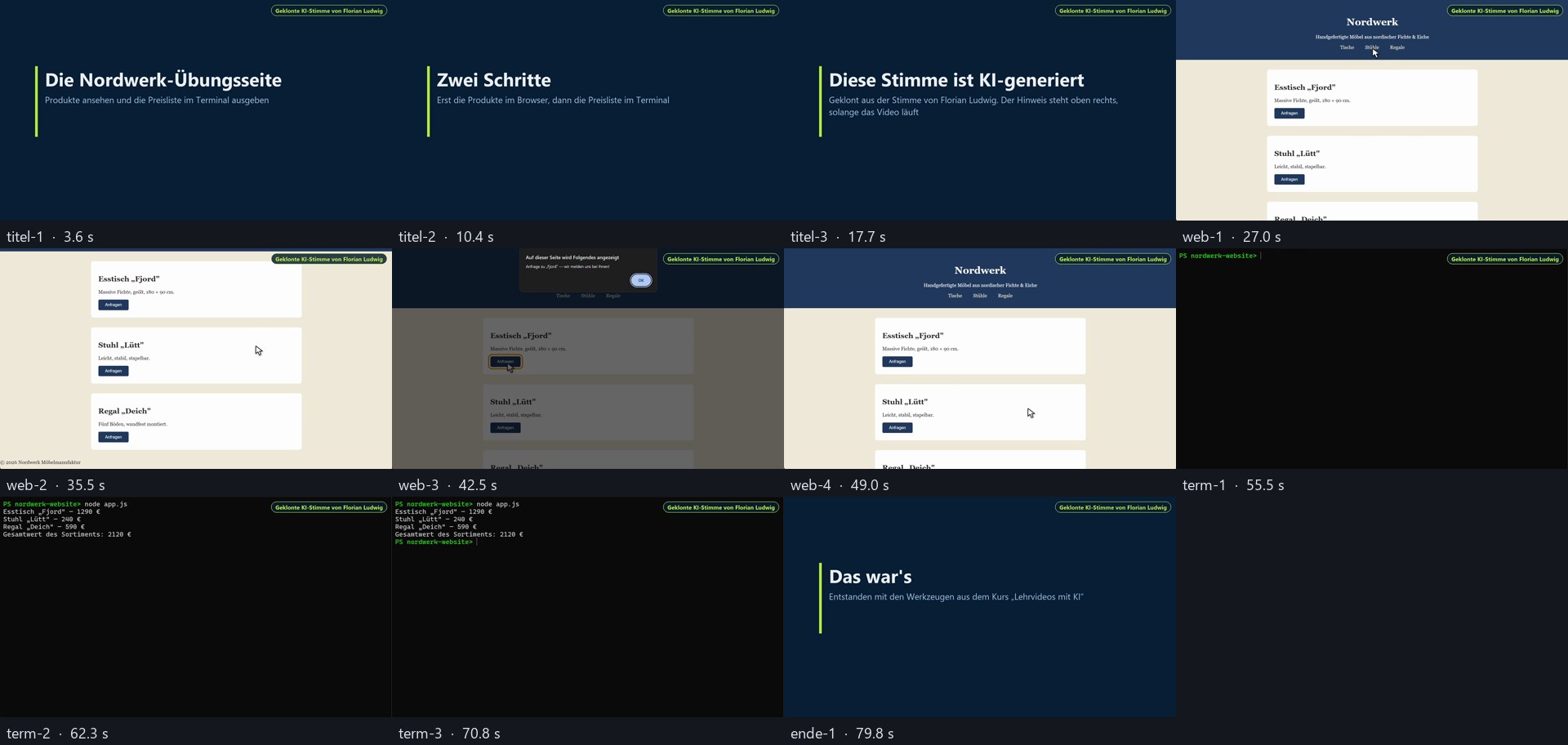Open the titel-1 frame thumbnail
This screenshot has width=1568, height=745.
pos(196,110)
